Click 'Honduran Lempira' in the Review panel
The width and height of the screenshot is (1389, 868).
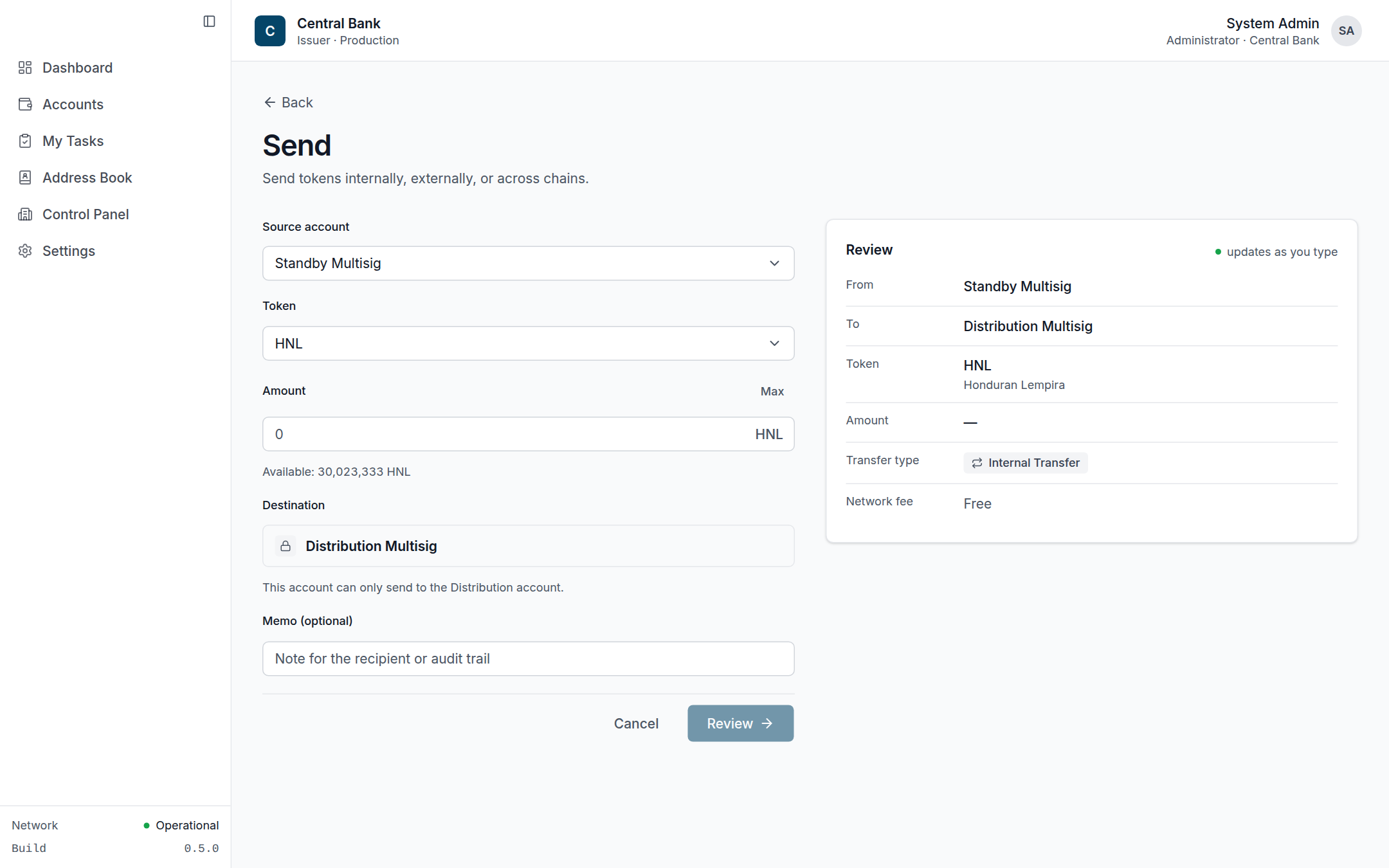1013,384
